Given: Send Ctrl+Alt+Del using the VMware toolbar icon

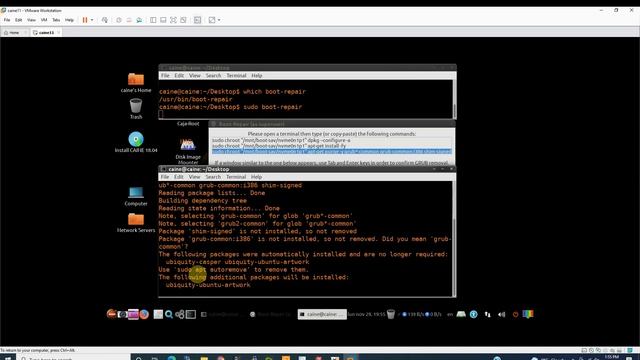Looking at the screenshot, I should coord(105,20).
